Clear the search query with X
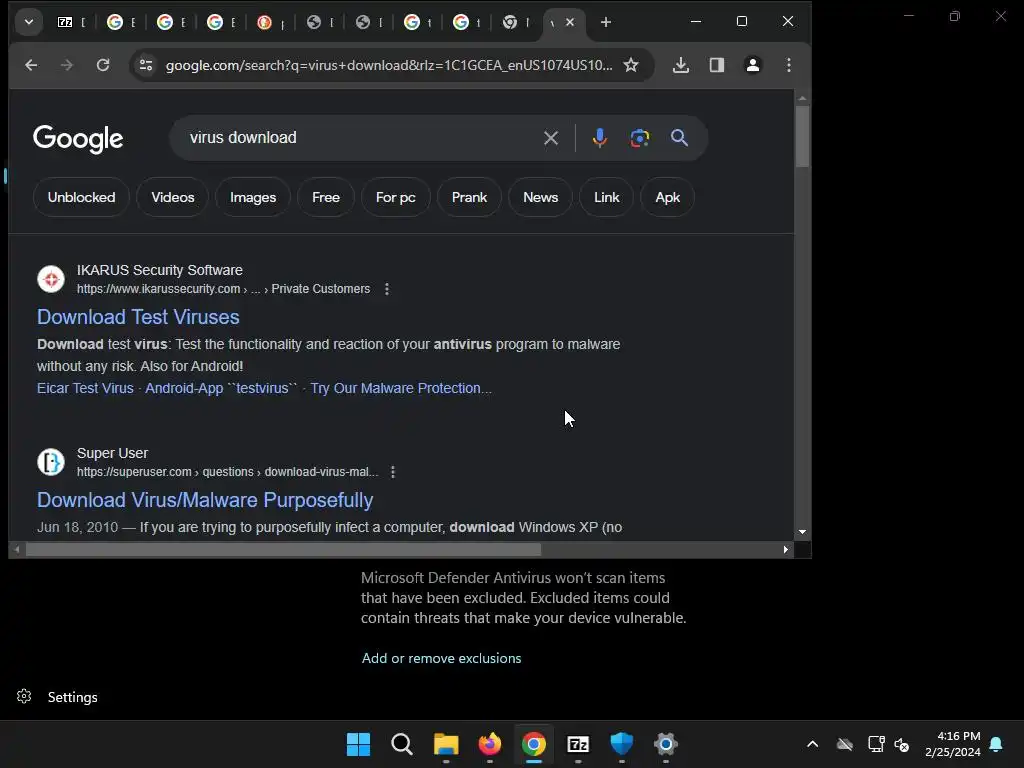The height and width of the screenshot is (768, 1024). (x=551, y=138)
